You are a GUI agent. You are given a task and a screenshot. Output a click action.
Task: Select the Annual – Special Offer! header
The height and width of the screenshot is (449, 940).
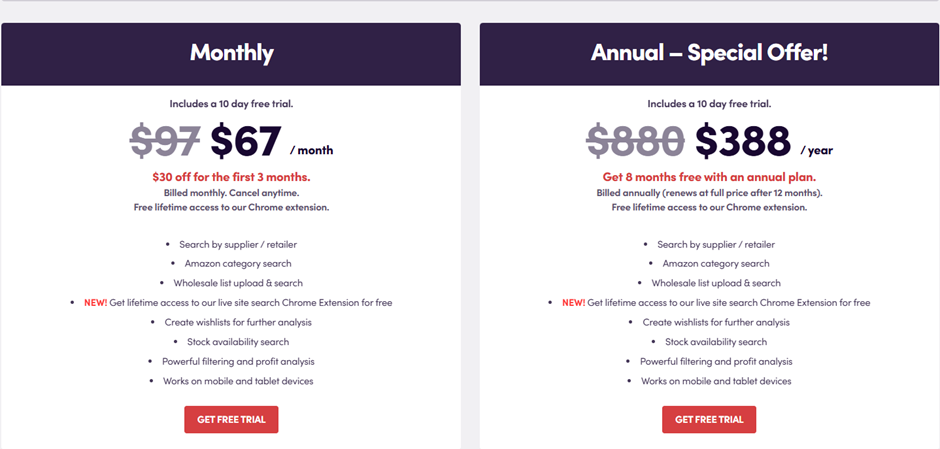(x=709, y=53)
